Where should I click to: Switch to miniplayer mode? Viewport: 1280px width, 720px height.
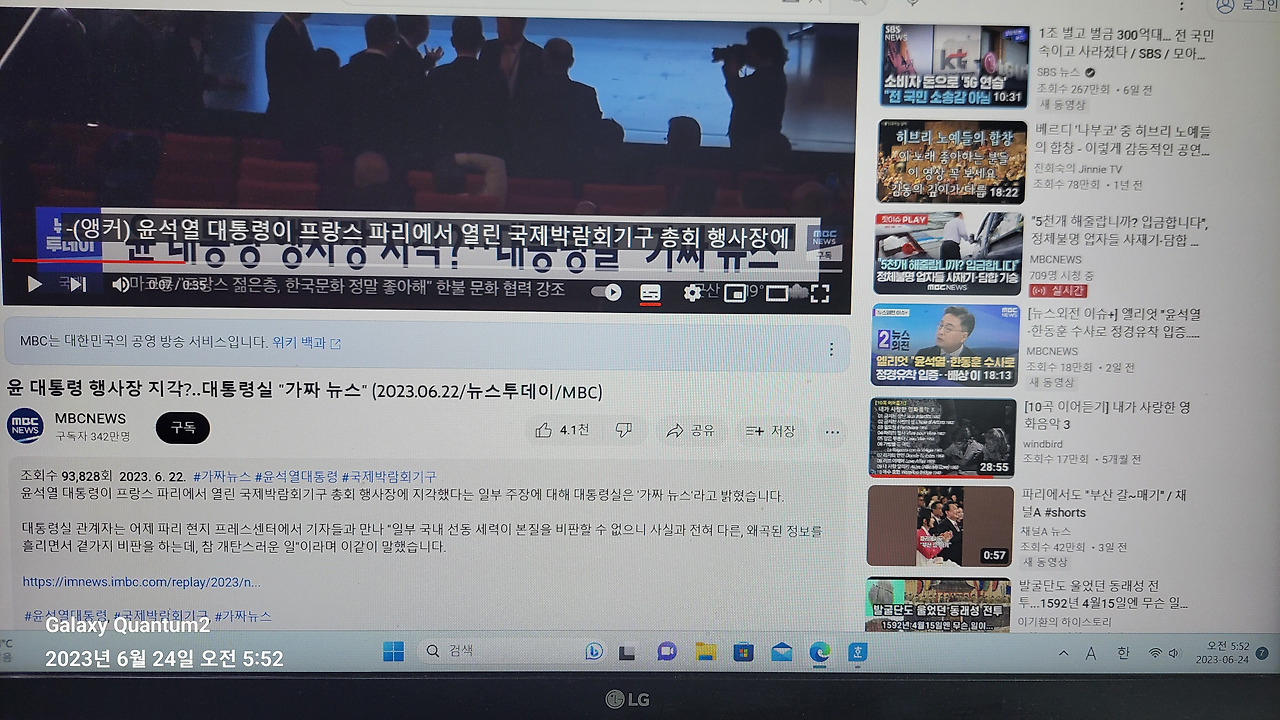(x=735, y=293)
